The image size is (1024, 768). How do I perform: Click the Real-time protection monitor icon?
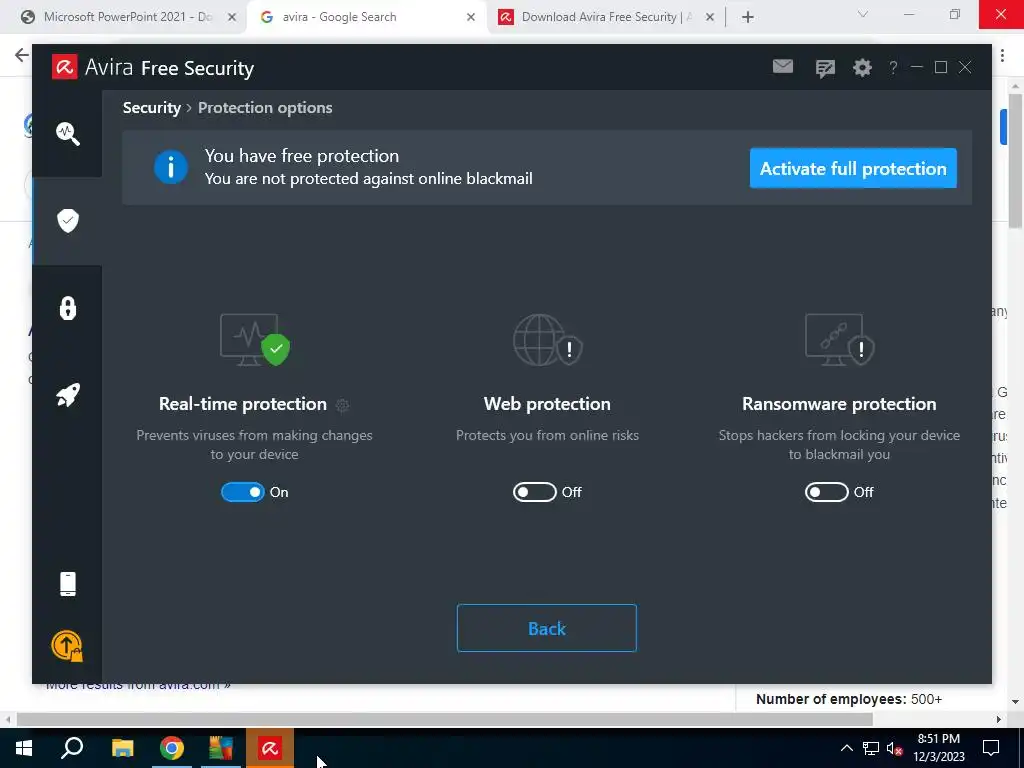(x=254, y=340)
